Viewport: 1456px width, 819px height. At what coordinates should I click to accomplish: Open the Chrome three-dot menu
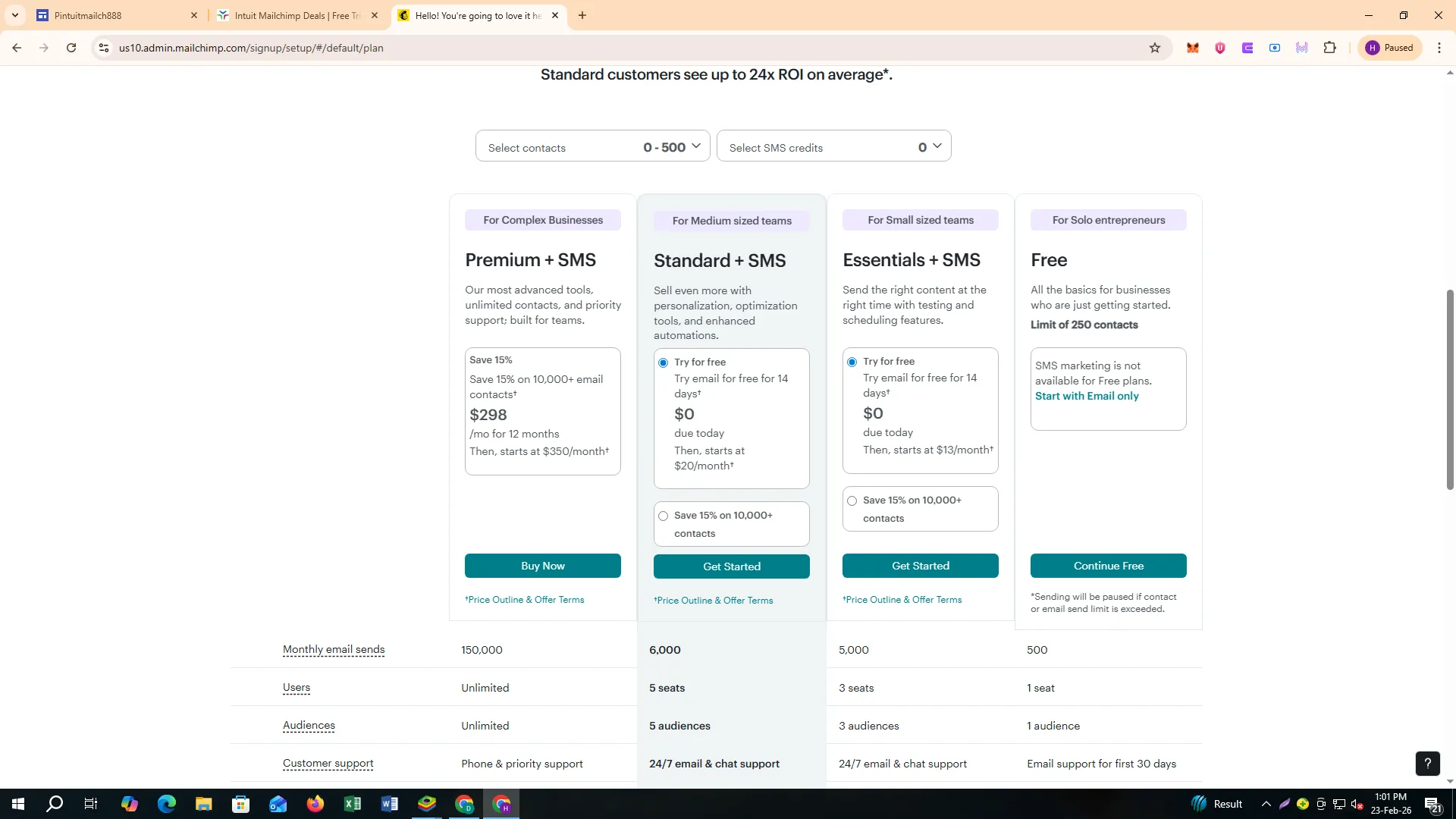[1439, 48]
